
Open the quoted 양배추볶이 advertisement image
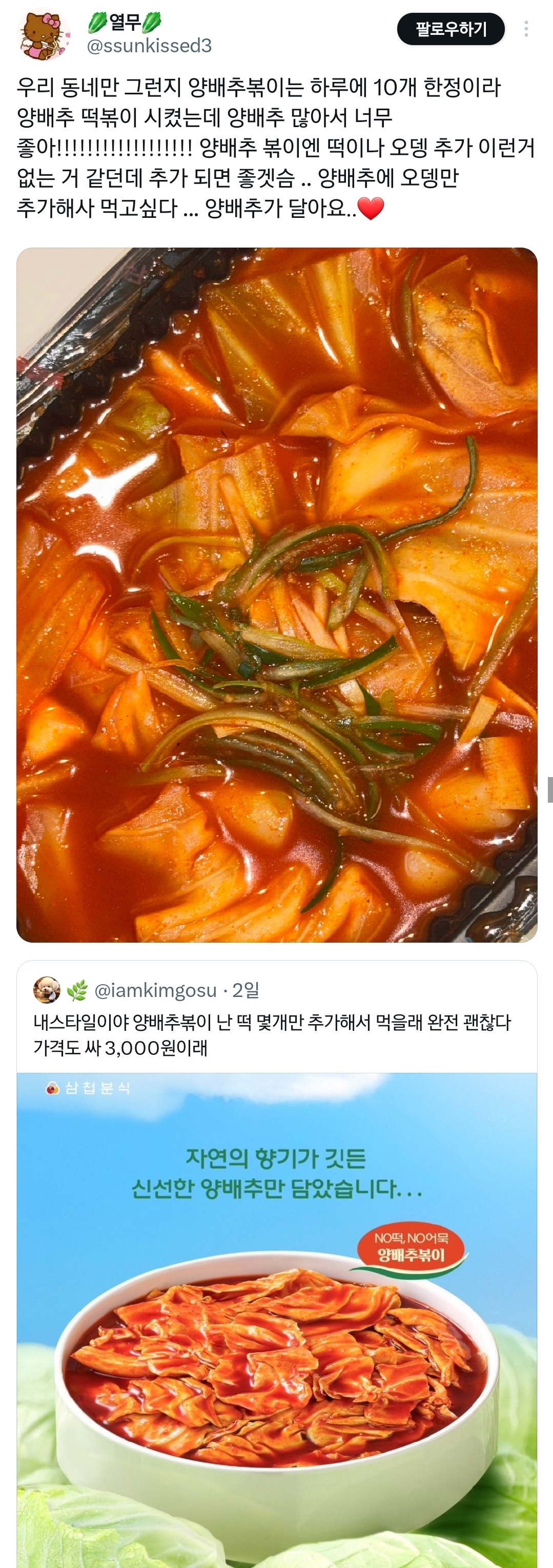coord(277,1320)
